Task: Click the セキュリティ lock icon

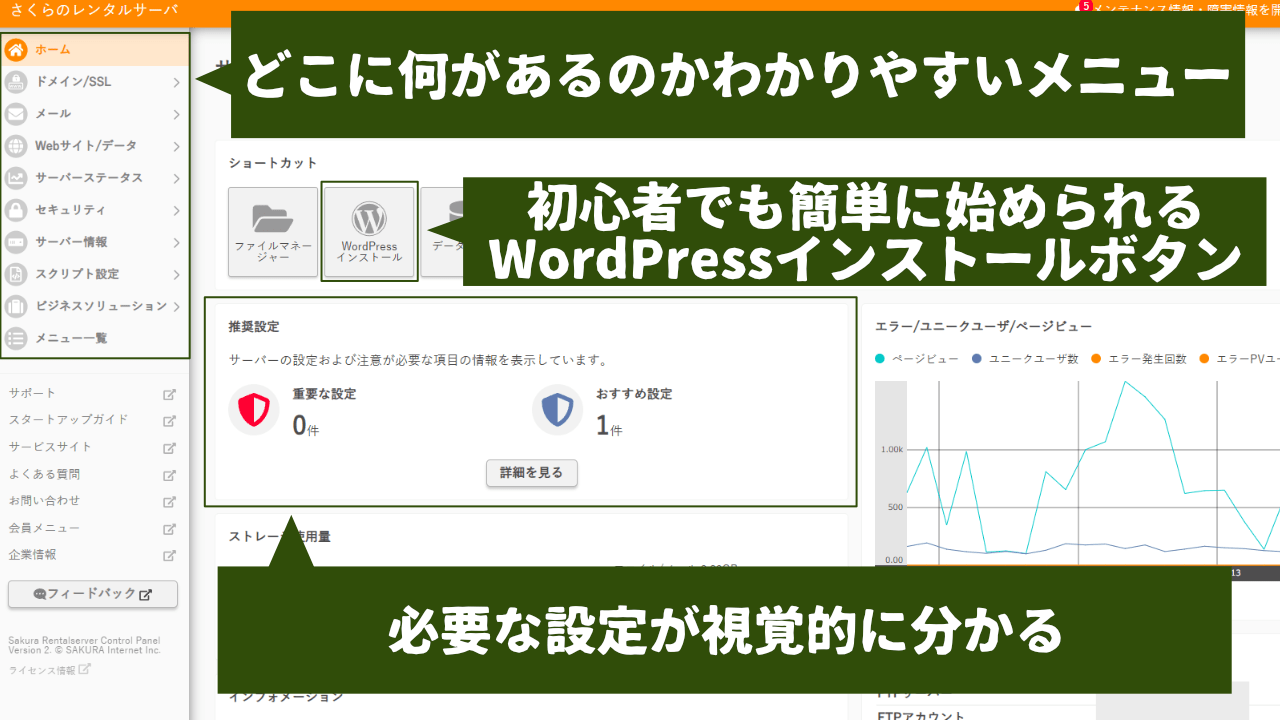Action: point(16,210)
